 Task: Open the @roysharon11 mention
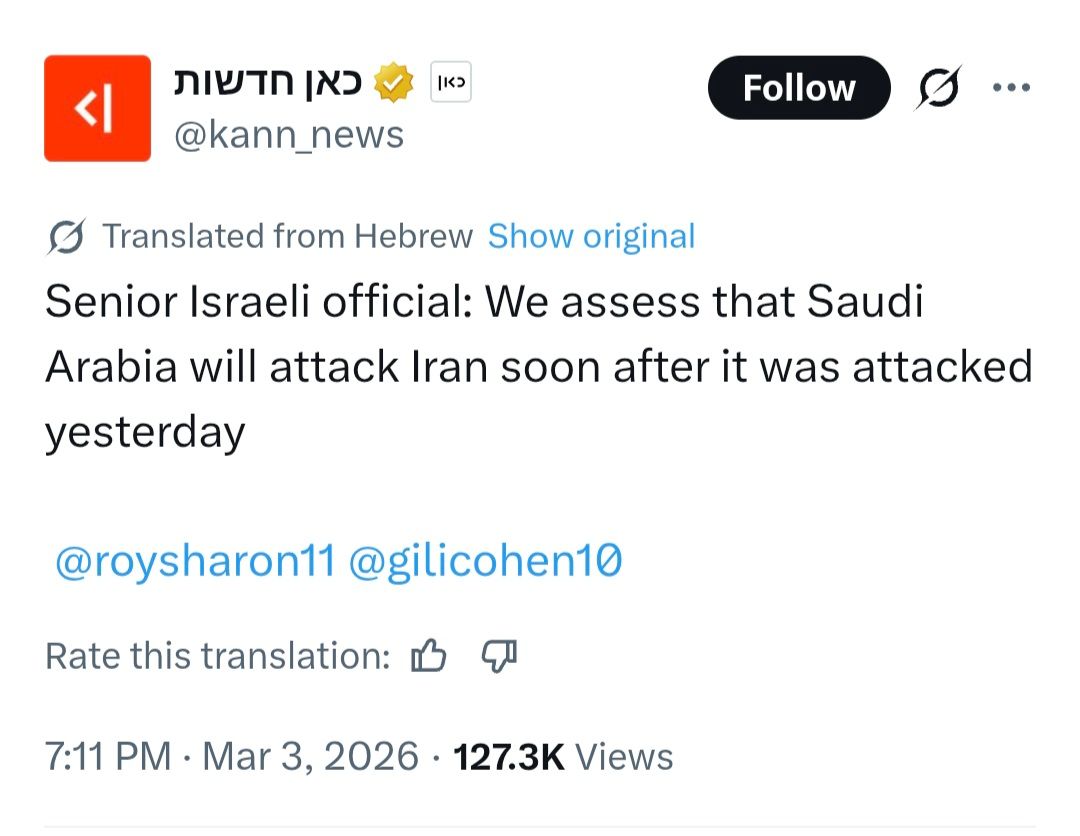pyautogui.click(x=194, y=562)
